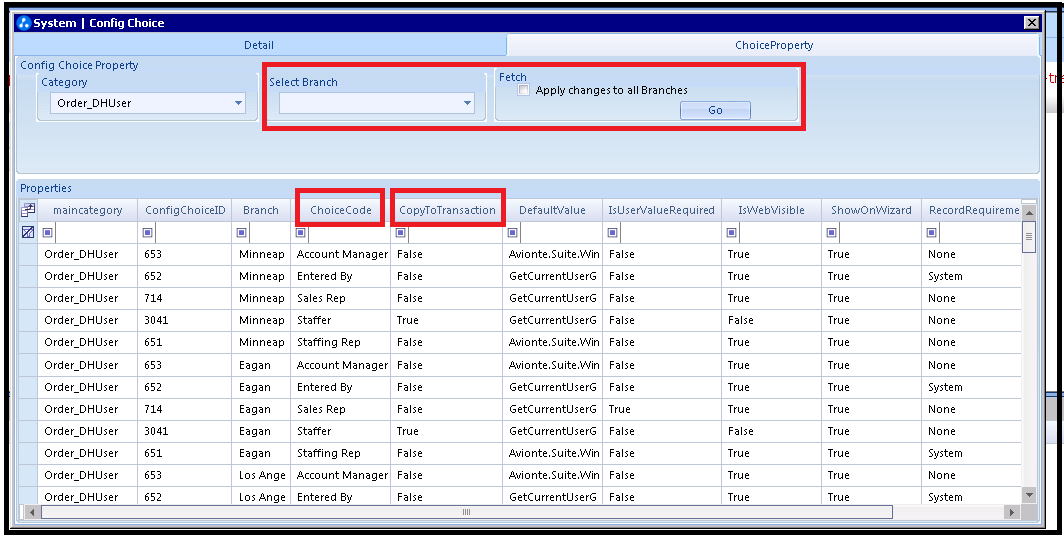Click True CopyToTransaction for Minneap Staffer
Viewport: 1064px width, 539px height.
(x=447, y=320)
